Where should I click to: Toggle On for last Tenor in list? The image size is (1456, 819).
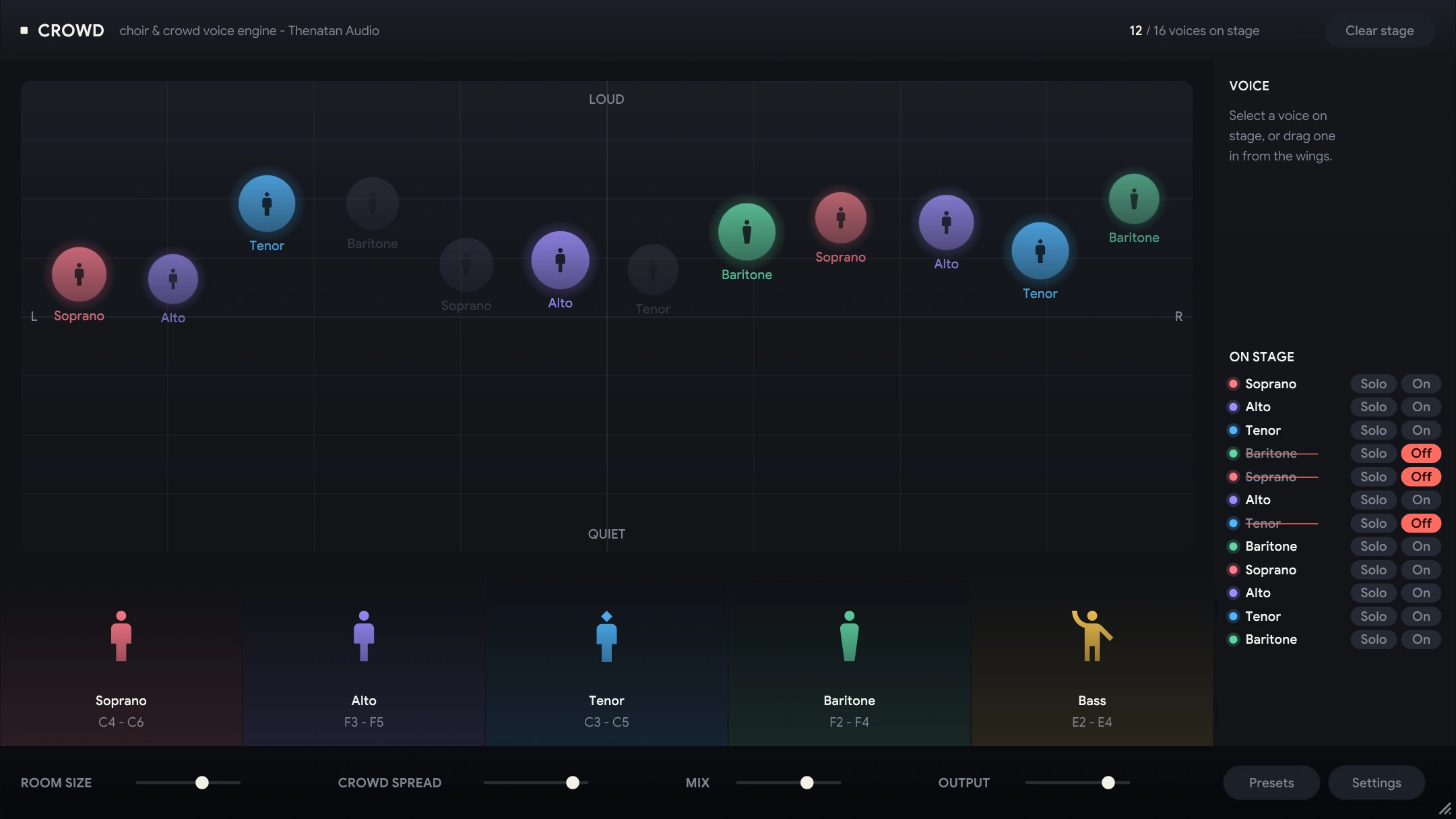coord(1421,616)
